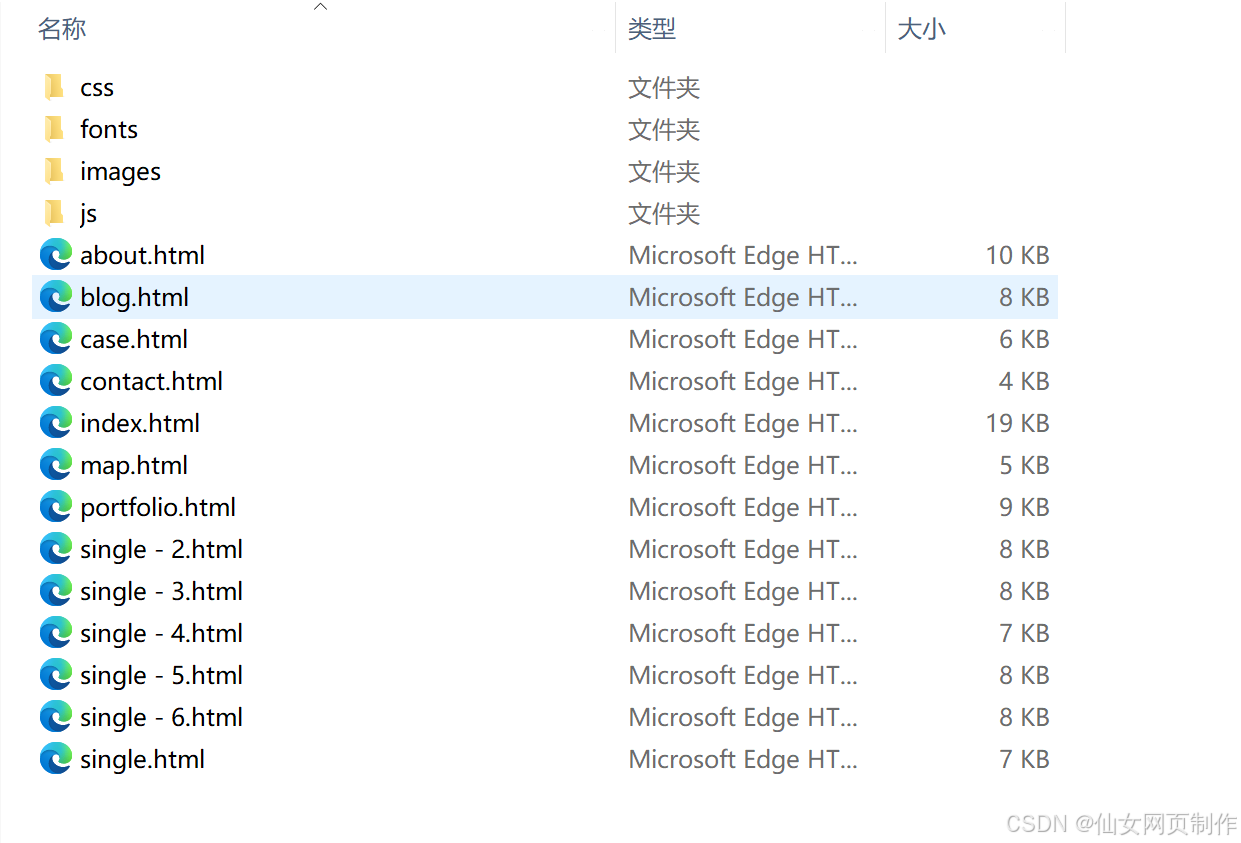Click the Edge icon next to about.html

(x=55, y=254)
